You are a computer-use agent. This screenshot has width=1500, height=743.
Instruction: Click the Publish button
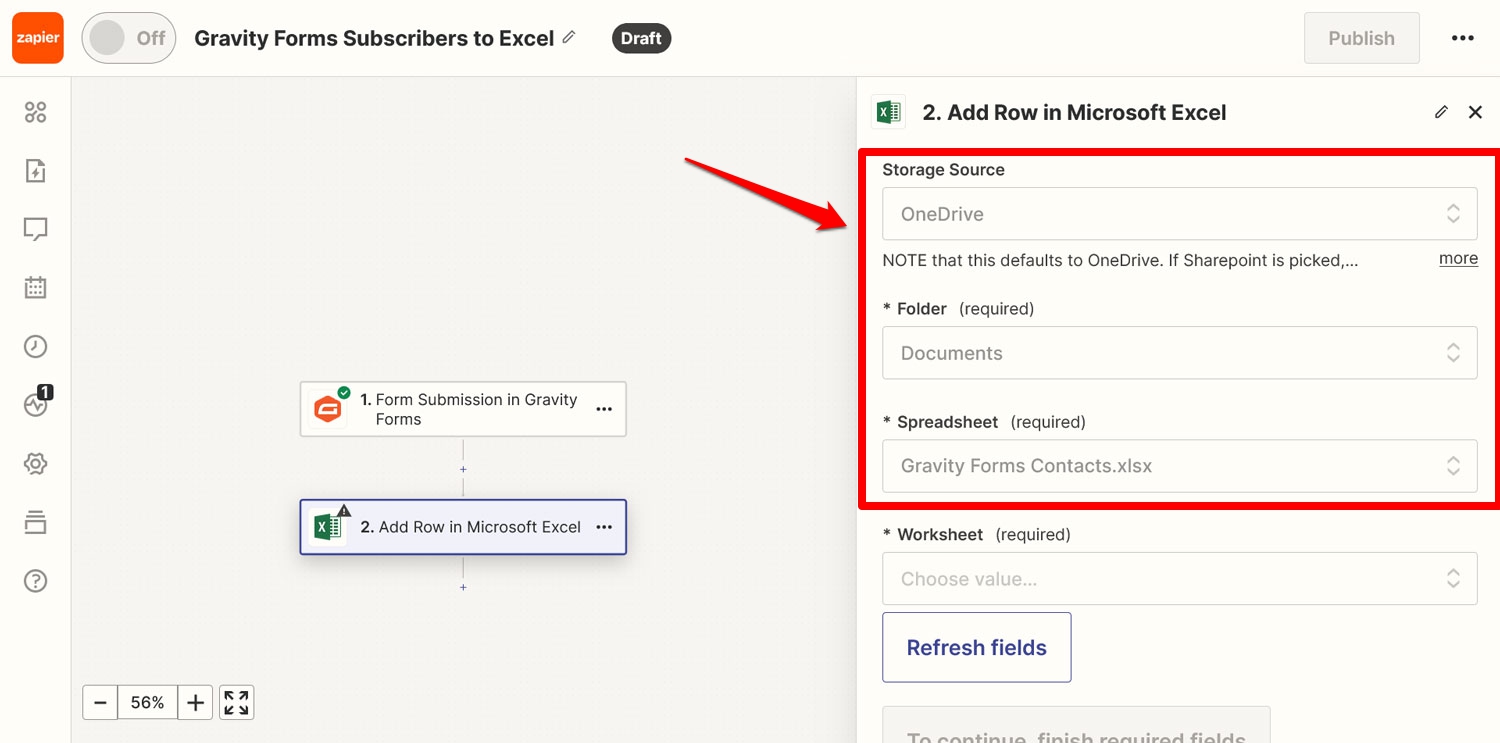[1361, 38]
